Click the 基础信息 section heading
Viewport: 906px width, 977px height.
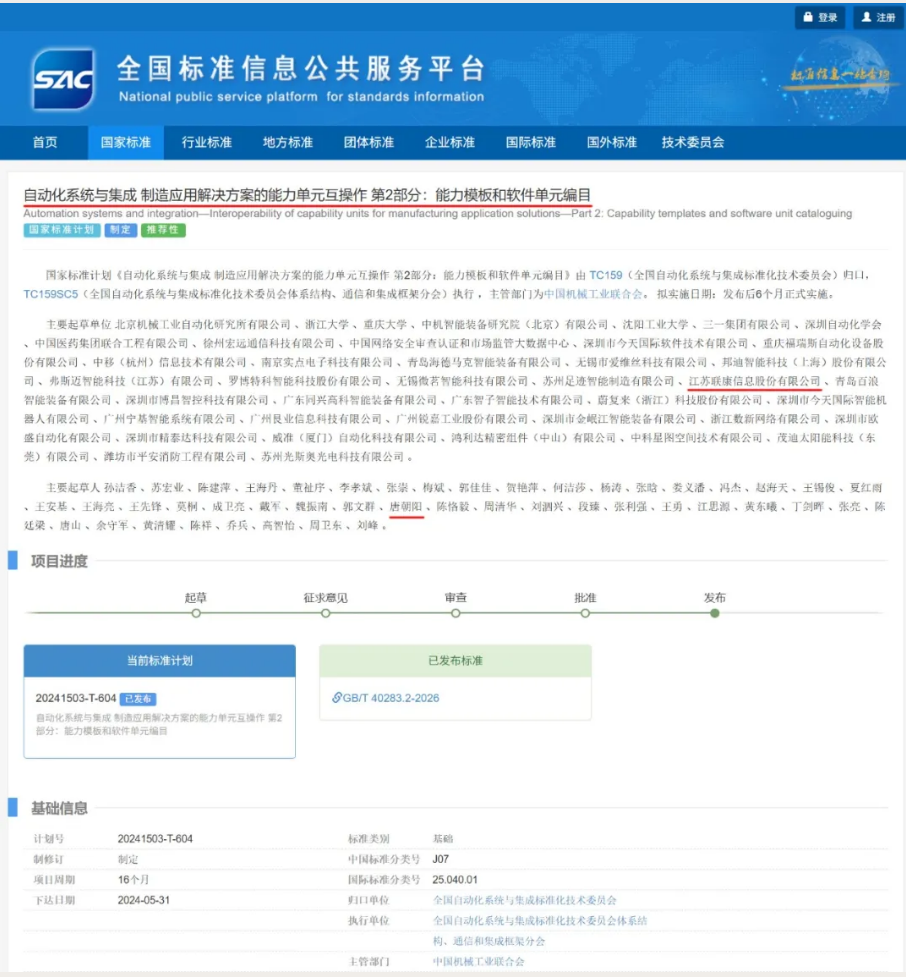(59, 808)
